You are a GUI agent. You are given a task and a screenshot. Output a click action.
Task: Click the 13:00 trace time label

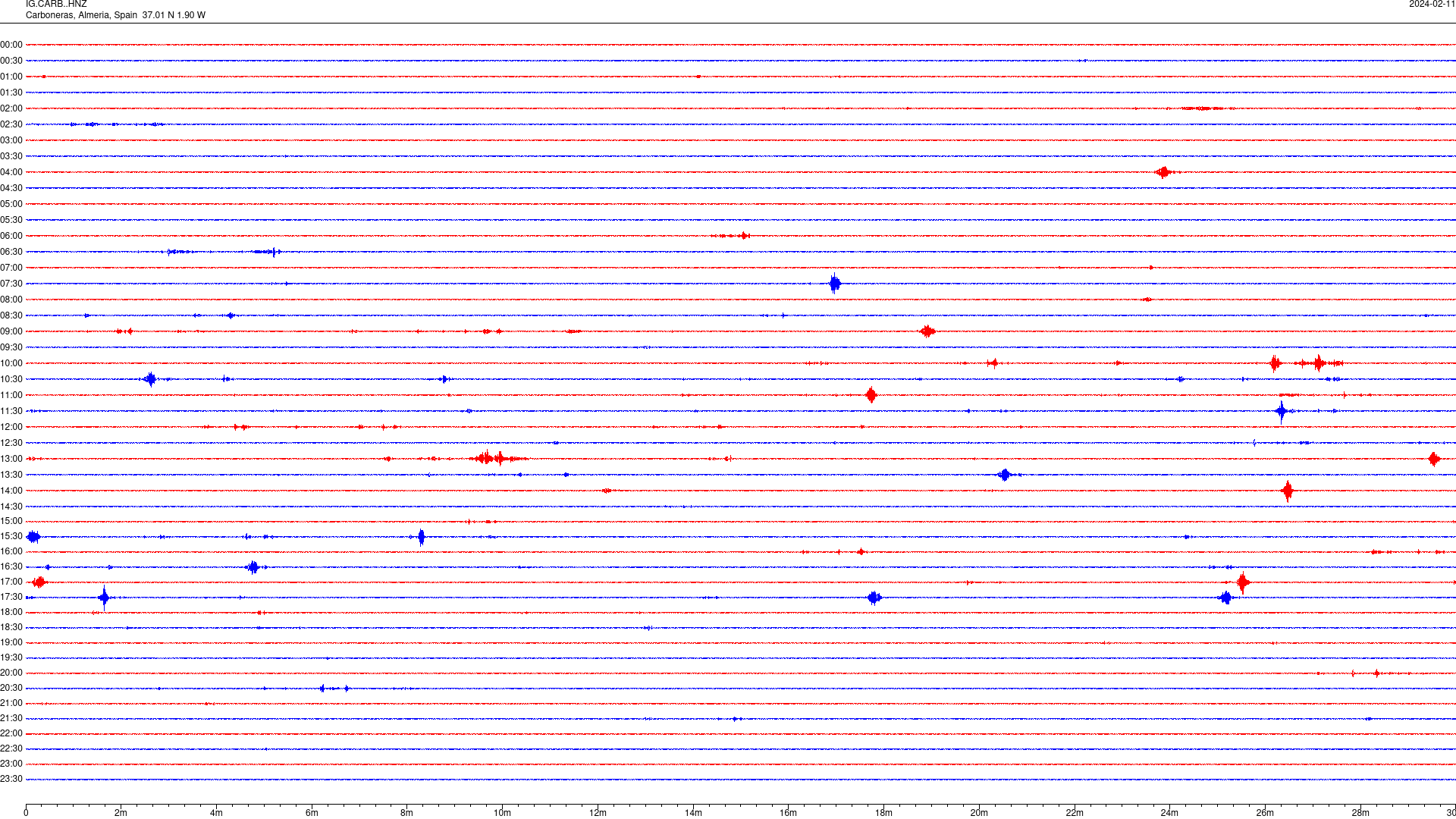point(11,459)
